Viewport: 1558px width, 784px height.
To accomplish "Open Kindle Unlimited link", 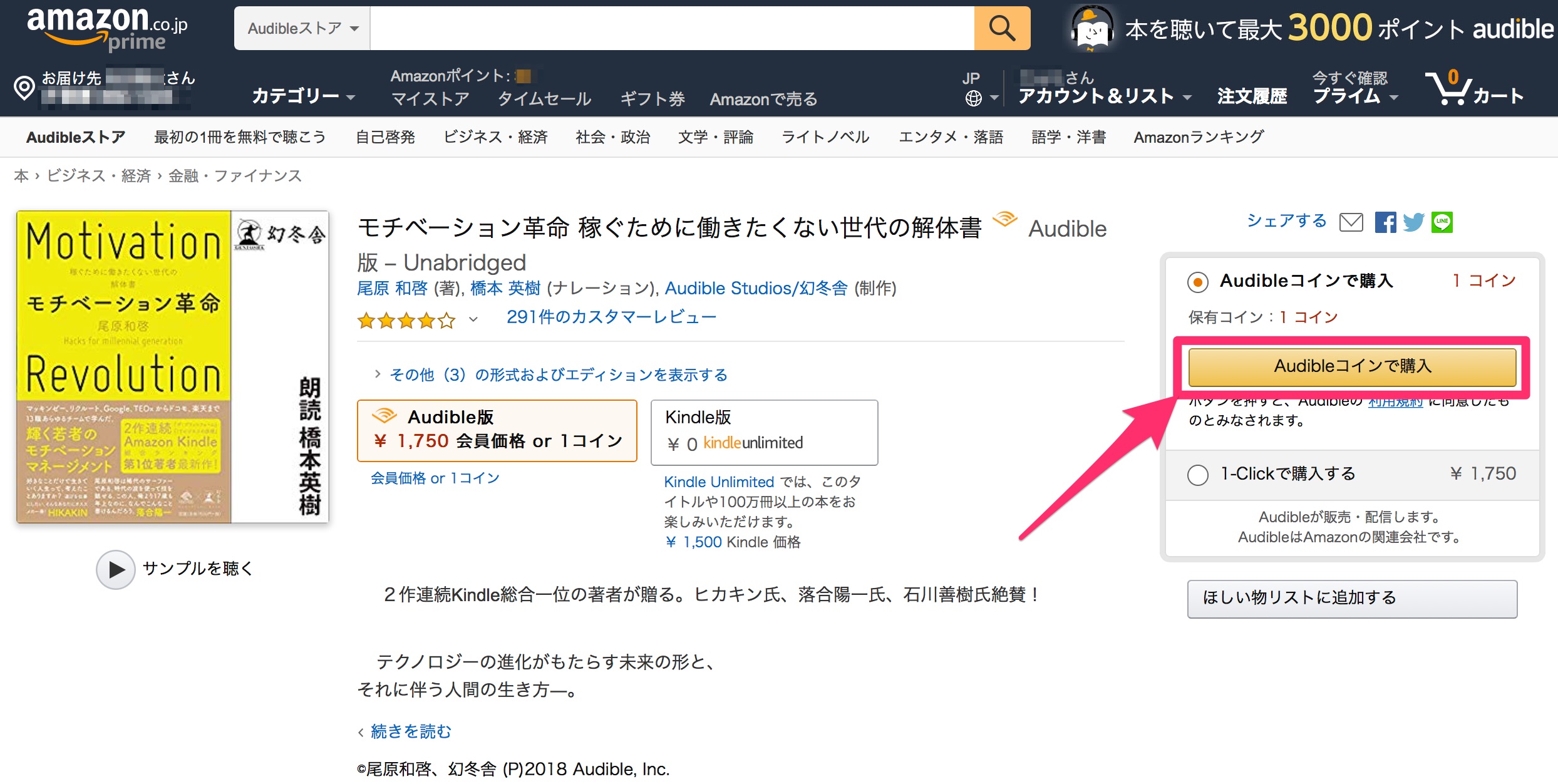I will click(719, 482).
